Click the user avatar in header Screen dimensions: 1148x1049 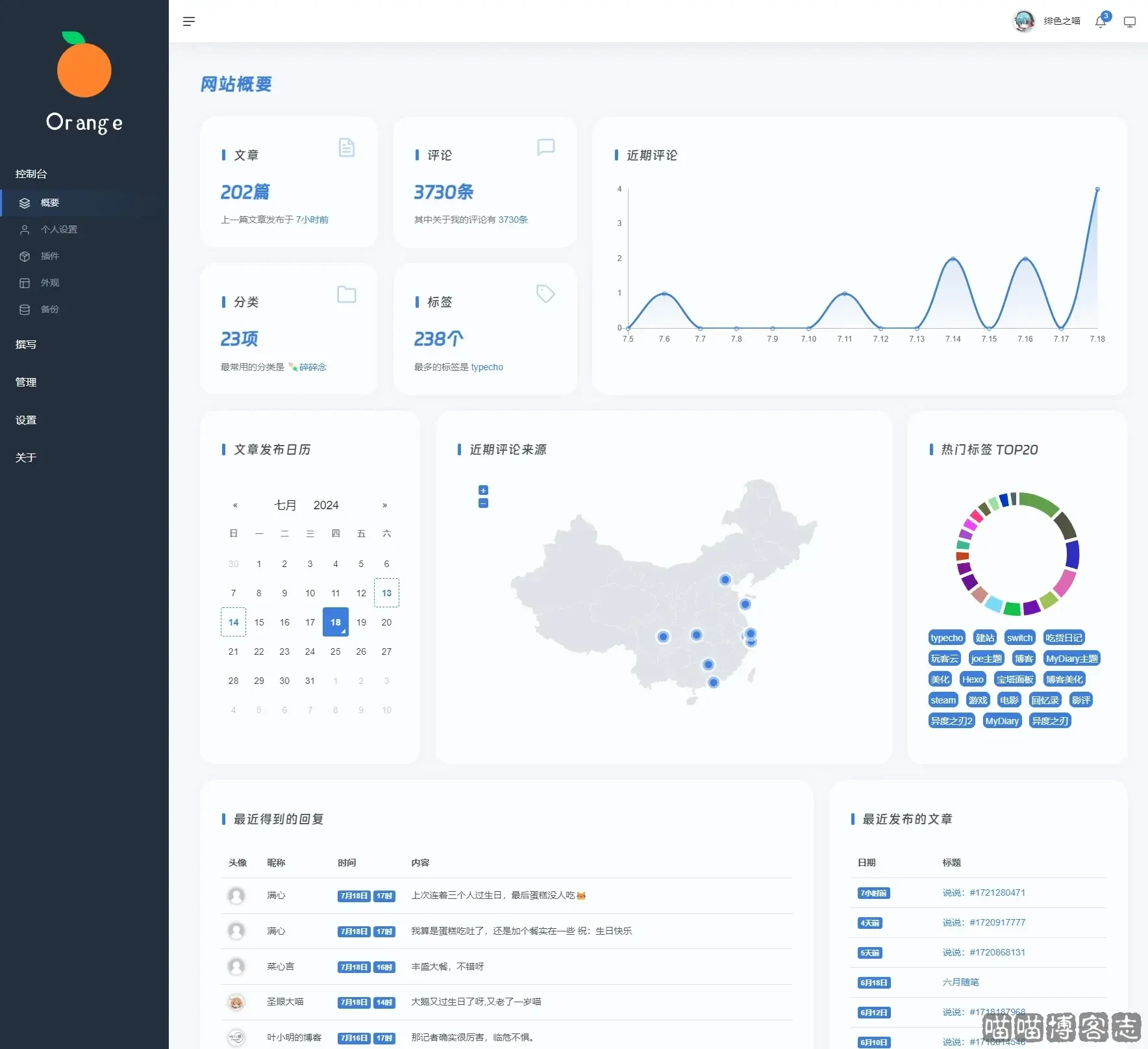click(1024, 21)
